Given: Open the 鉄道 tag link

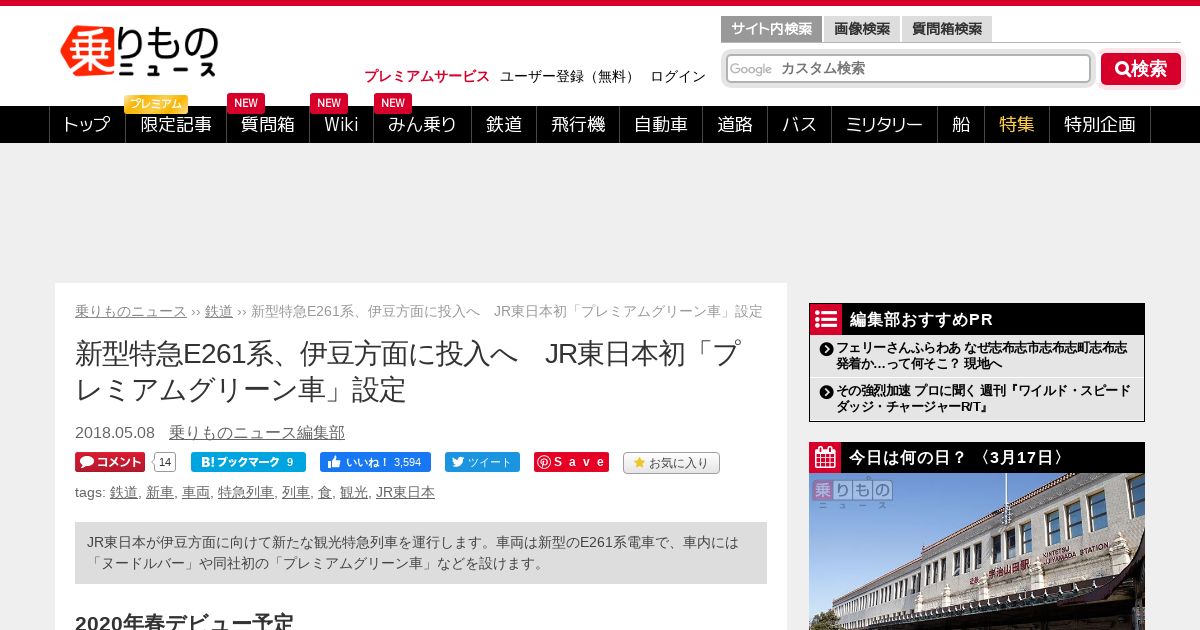Looking at the screenshot, I should coord(124,492).
